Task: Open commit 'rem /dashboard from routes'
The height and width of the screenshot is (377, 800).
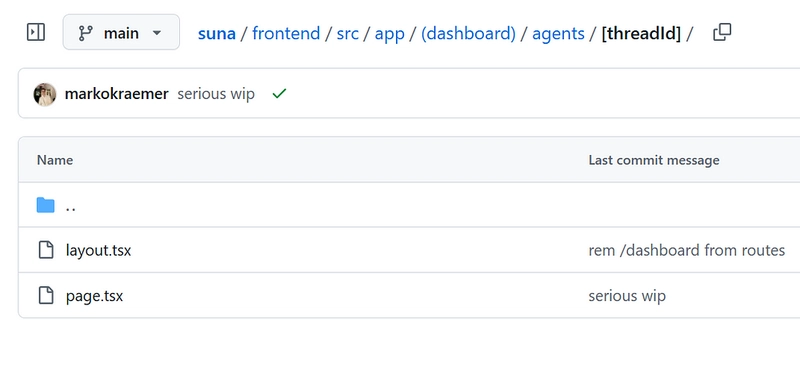Action: click(x=686, y=250)
